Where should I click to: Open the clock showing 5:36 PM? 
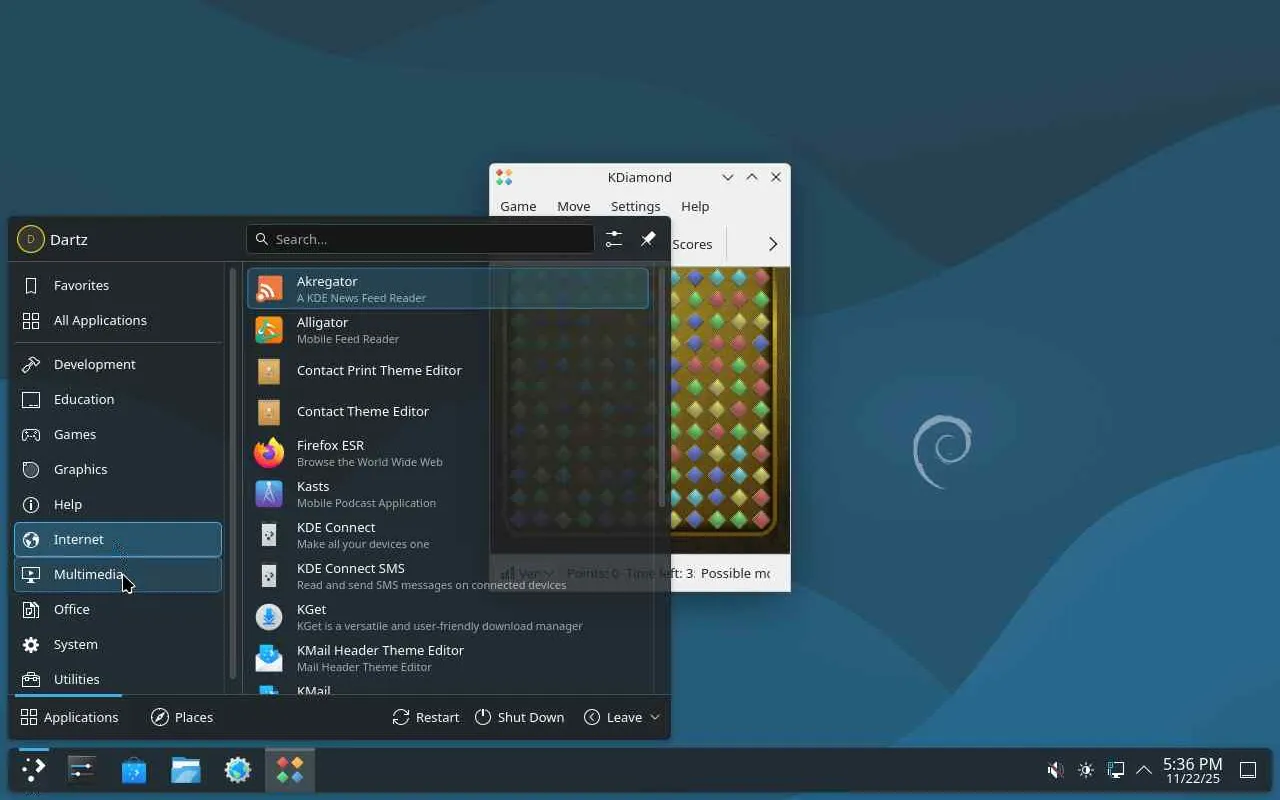coord(1192,770)
